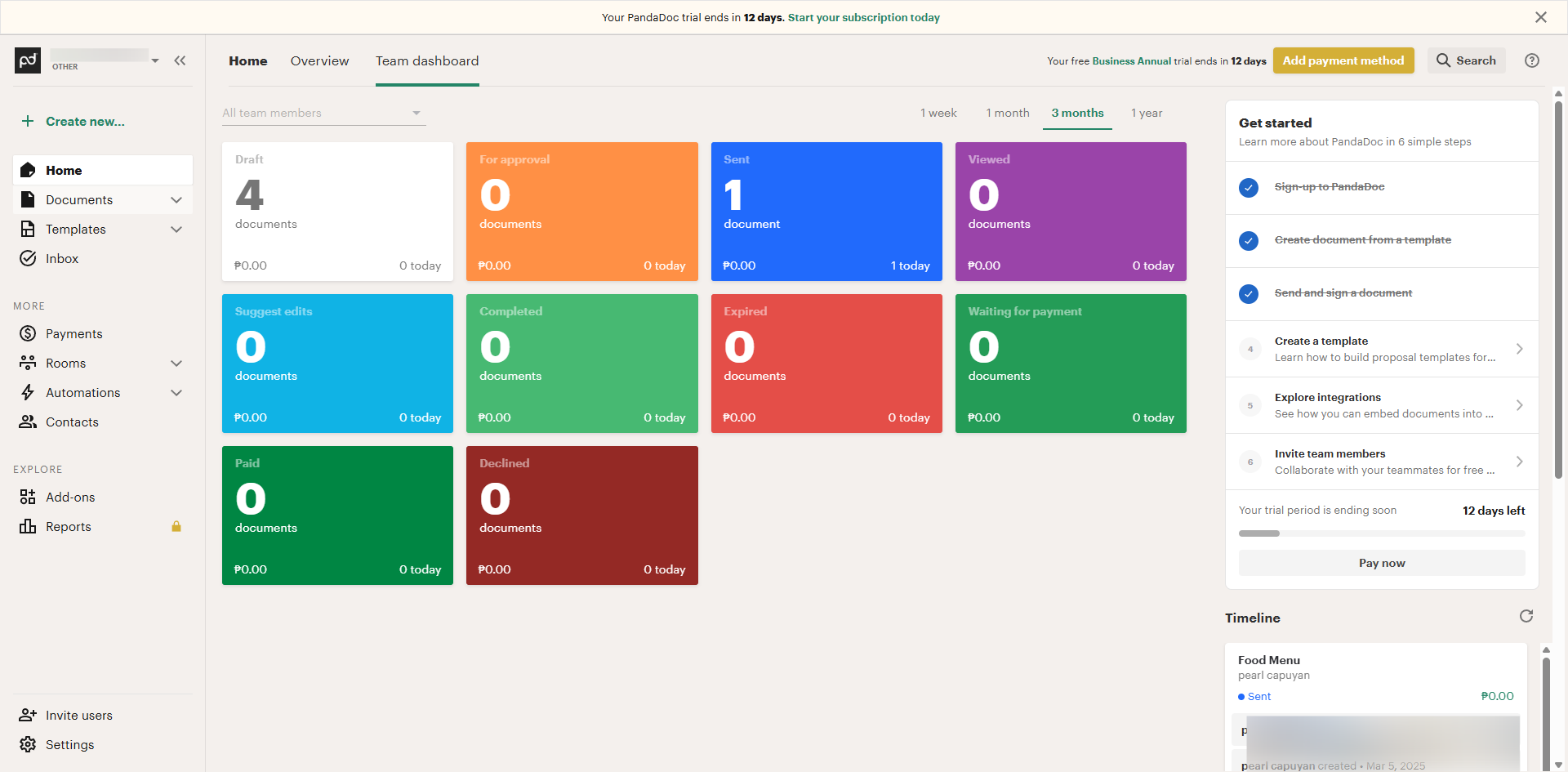1568x772 pixels.
Task: Click step 5 circle for Explore integrations
Action: click(1250, 405)
